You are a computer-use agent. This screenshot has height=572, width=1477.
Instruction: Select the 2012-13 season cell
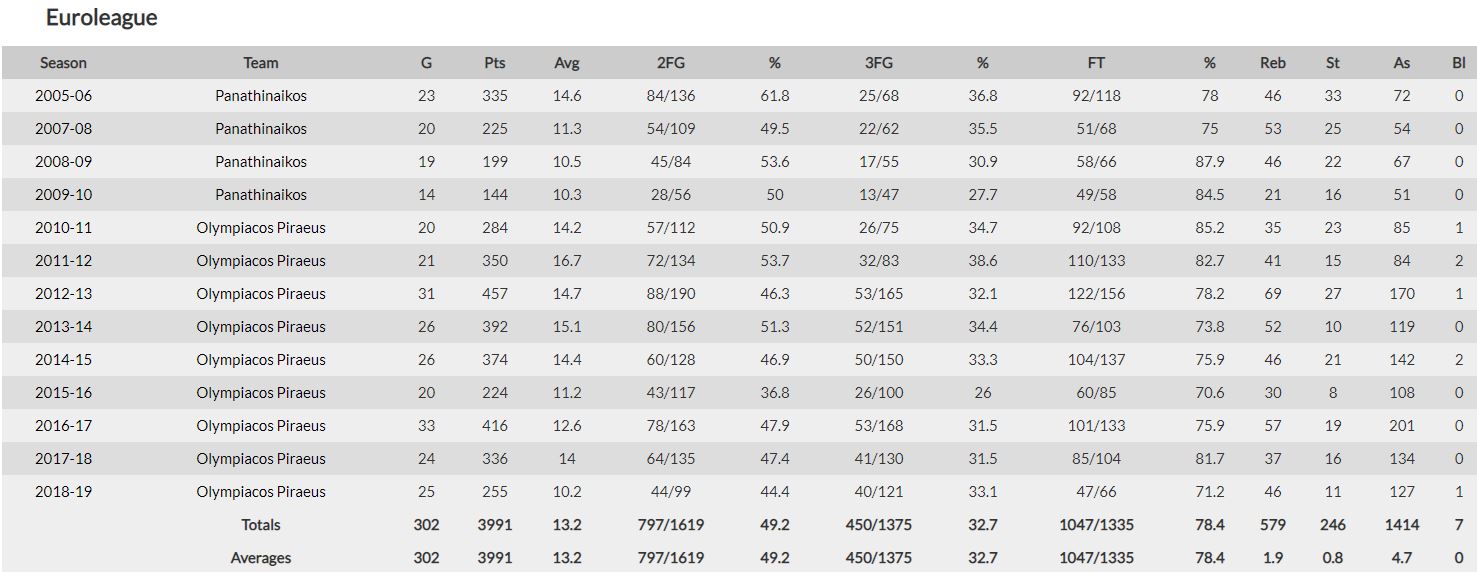coord(63,294)
